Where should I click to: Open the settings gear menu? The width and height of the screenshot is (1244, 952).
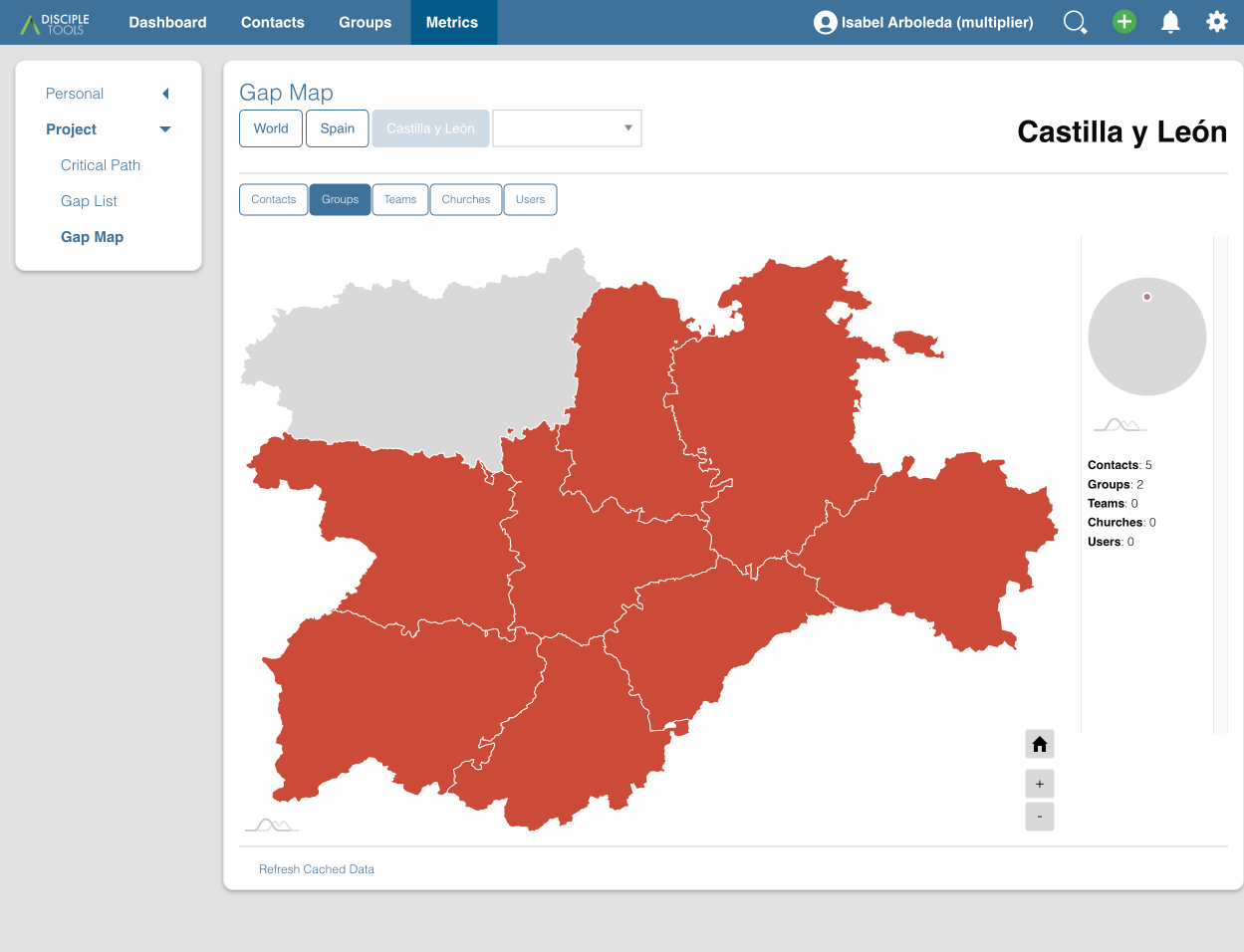pyautogui.click(x=1217, y=22)
